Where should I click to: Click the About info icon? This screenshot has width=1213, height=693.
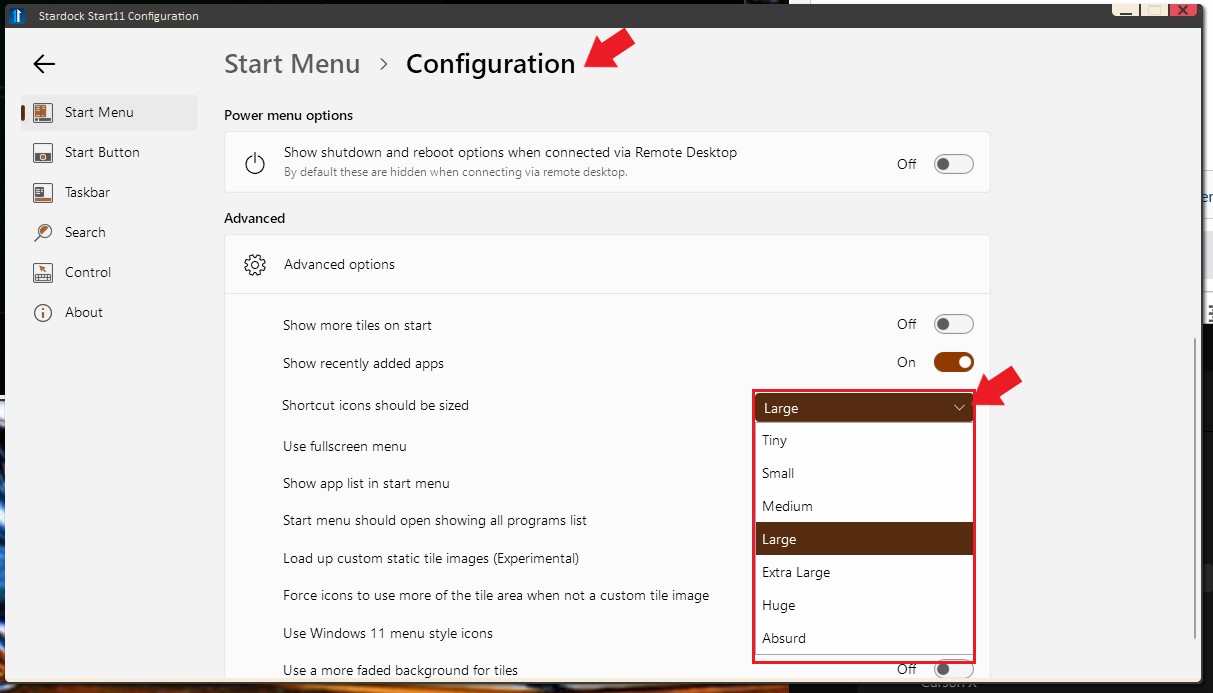(42, 313)
